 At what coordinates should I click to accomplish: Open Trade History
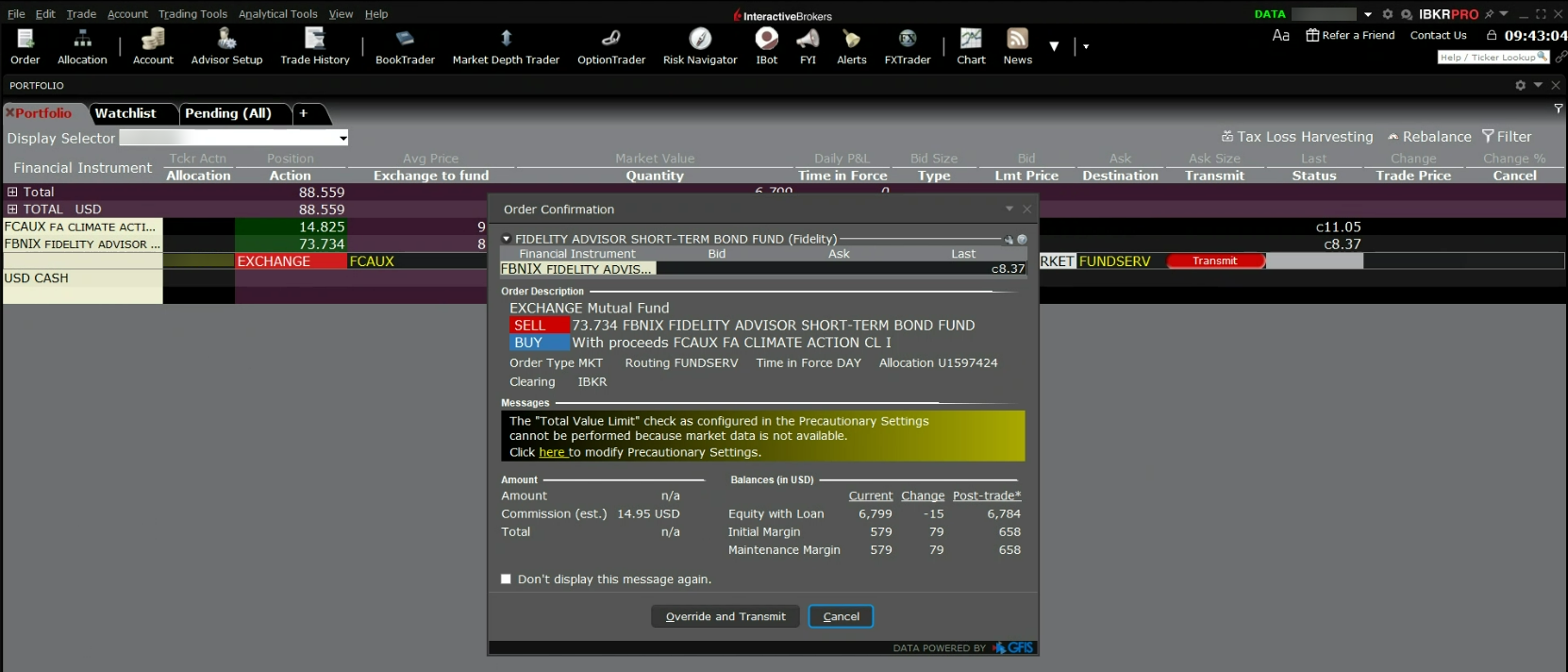(315, 46)
